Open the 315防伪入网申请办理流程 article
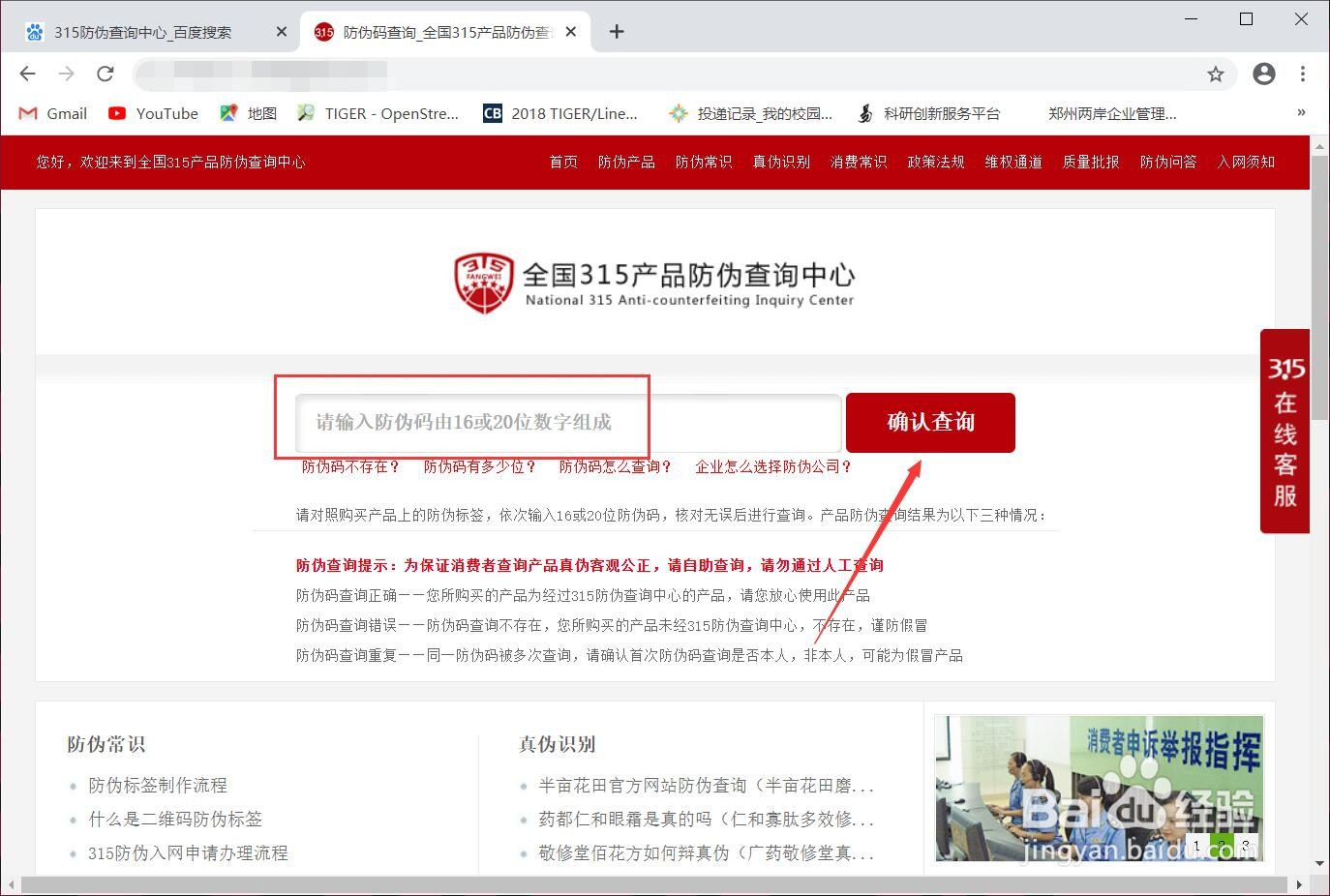This screenshot has height=896, width=1330. point(188,852)
